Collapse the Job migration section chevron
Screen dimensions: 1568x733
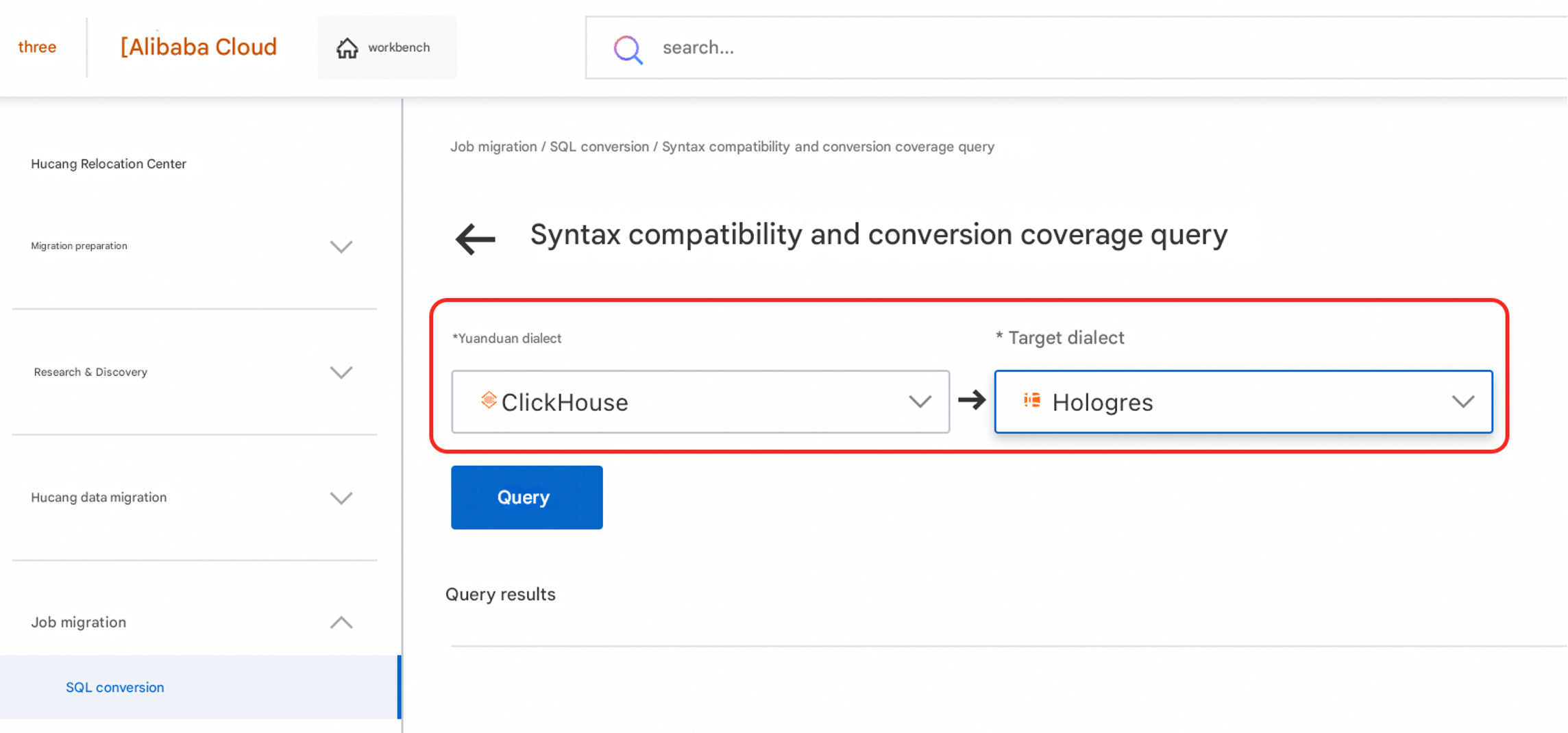point(341,622)
